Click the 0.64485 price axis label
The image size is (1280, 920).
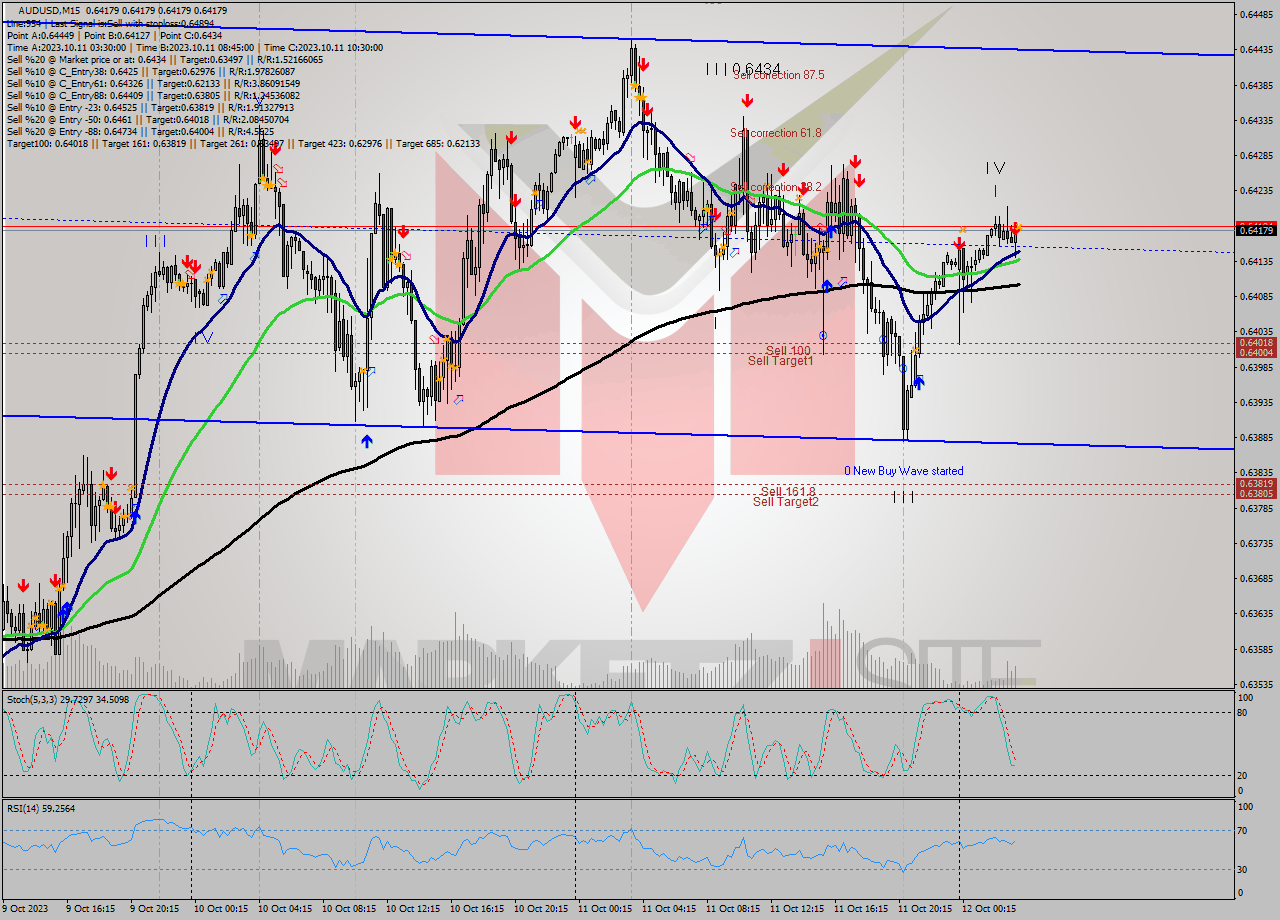1256,14
